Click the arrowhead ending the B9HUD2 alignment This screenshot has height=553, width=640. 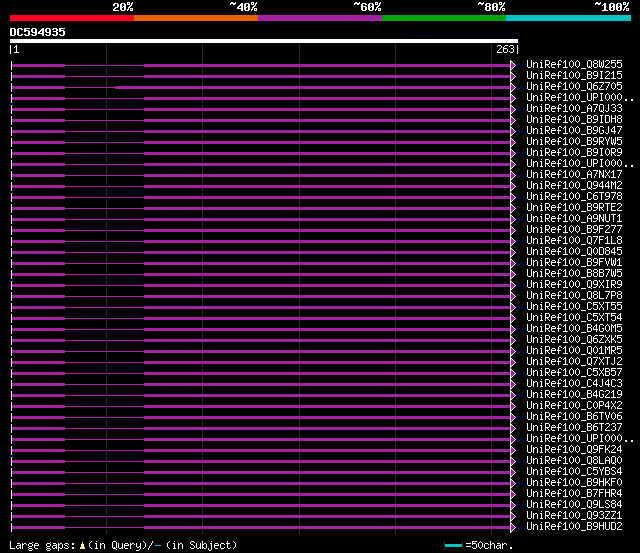click(x=513, y=527)
